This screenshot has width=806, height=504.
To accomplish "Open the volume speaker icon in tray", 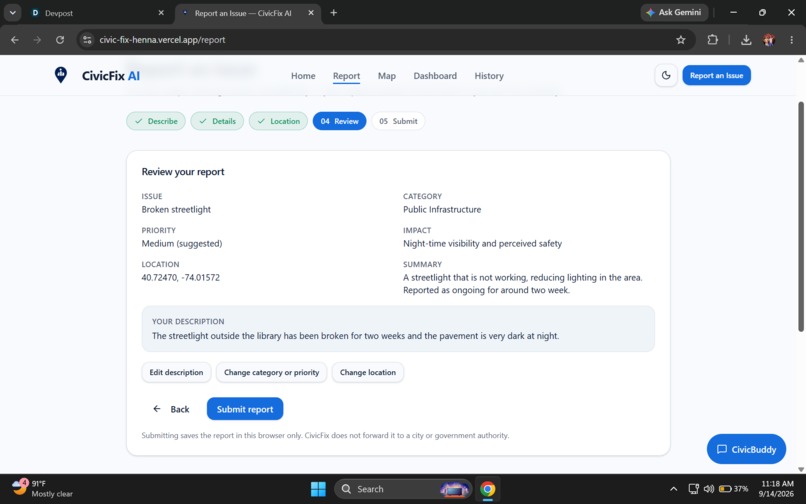I will click(x=709, y=489).
